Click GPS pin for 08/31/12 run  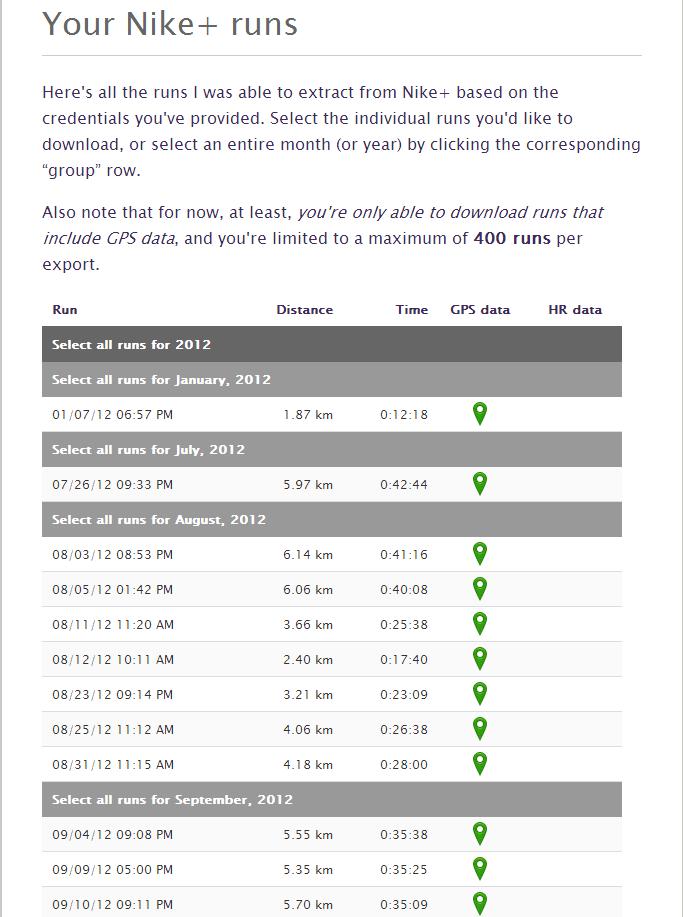click(x=480, y=763)
